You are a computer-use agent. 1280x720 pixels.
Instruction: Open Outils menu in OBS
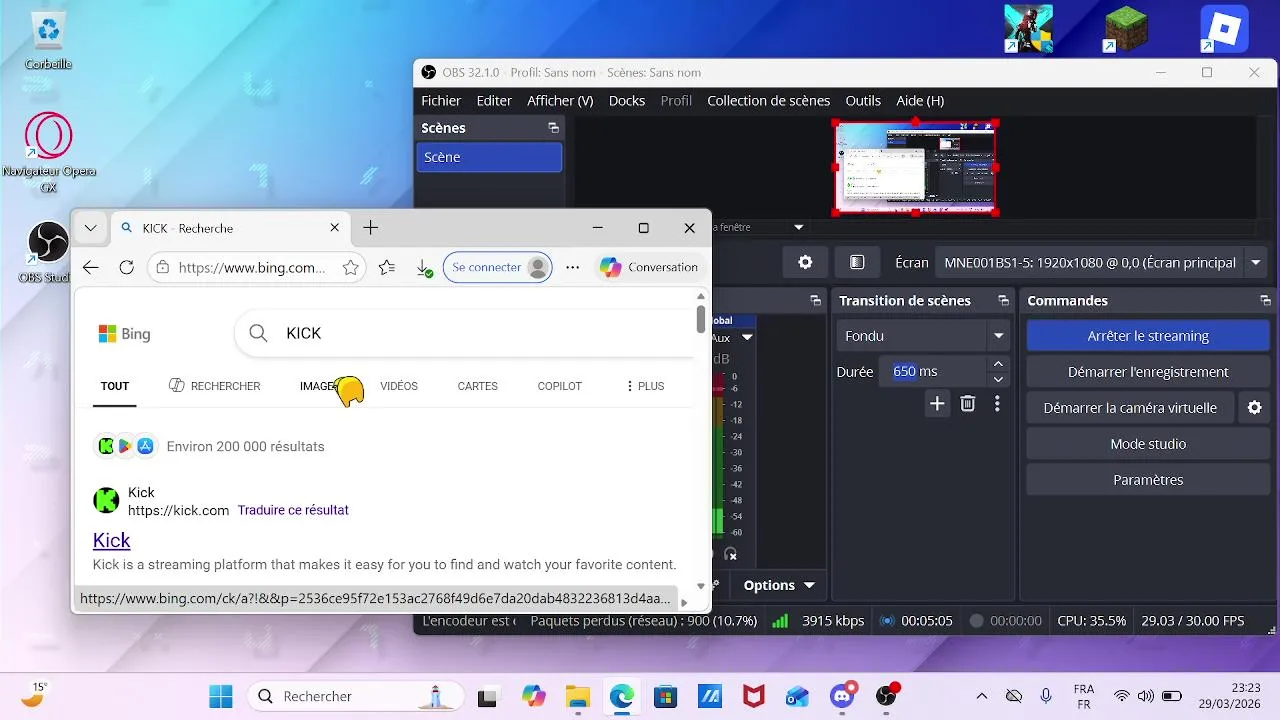pos(863,100)
